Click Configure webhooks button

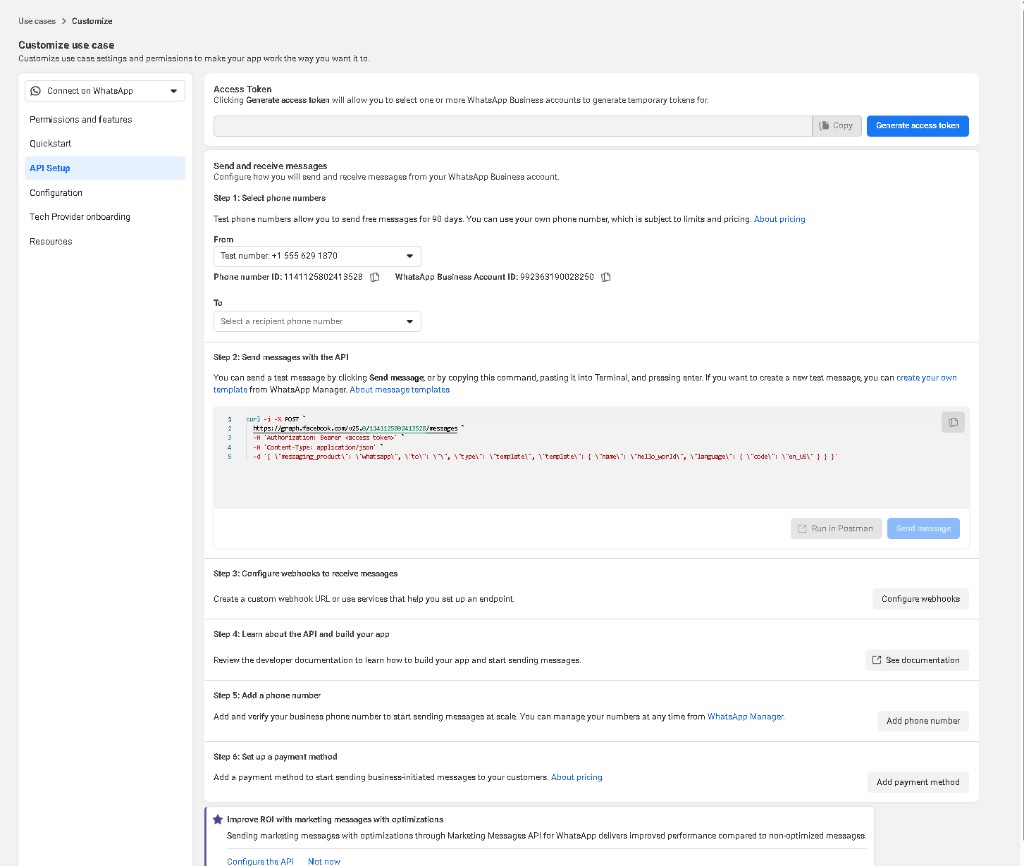[920, 599]
